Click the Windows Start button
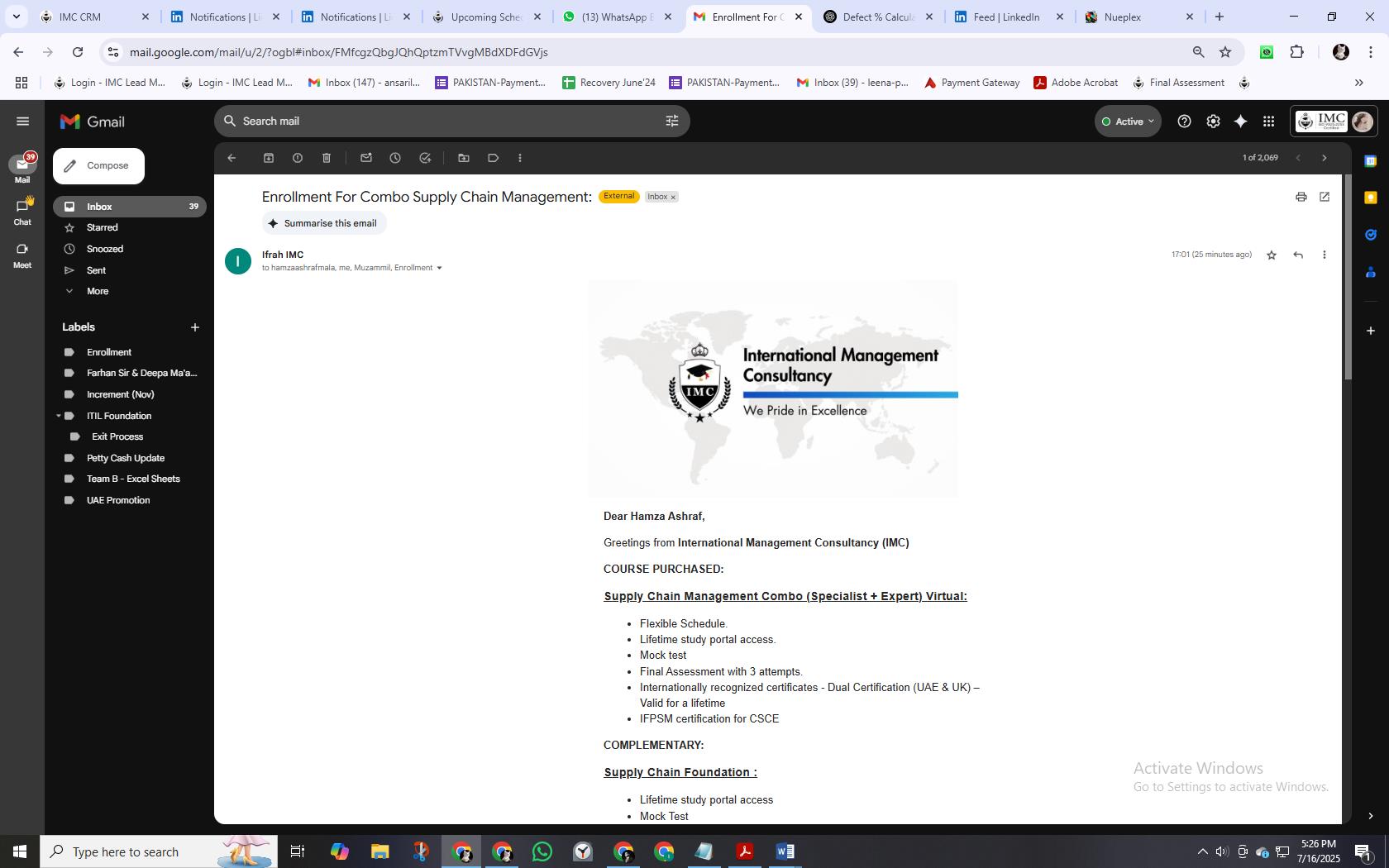The height and width of the screenshot is (868, 1389). coord(20,851)
